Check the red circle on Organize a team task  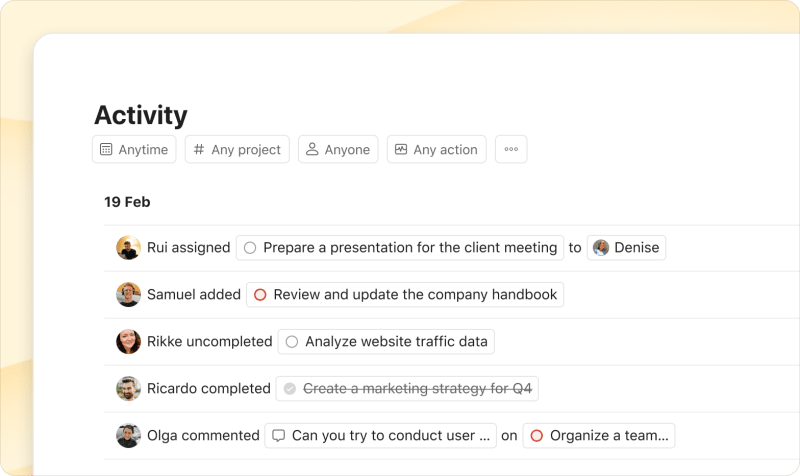pyautogui.click(x=537, y=435)
